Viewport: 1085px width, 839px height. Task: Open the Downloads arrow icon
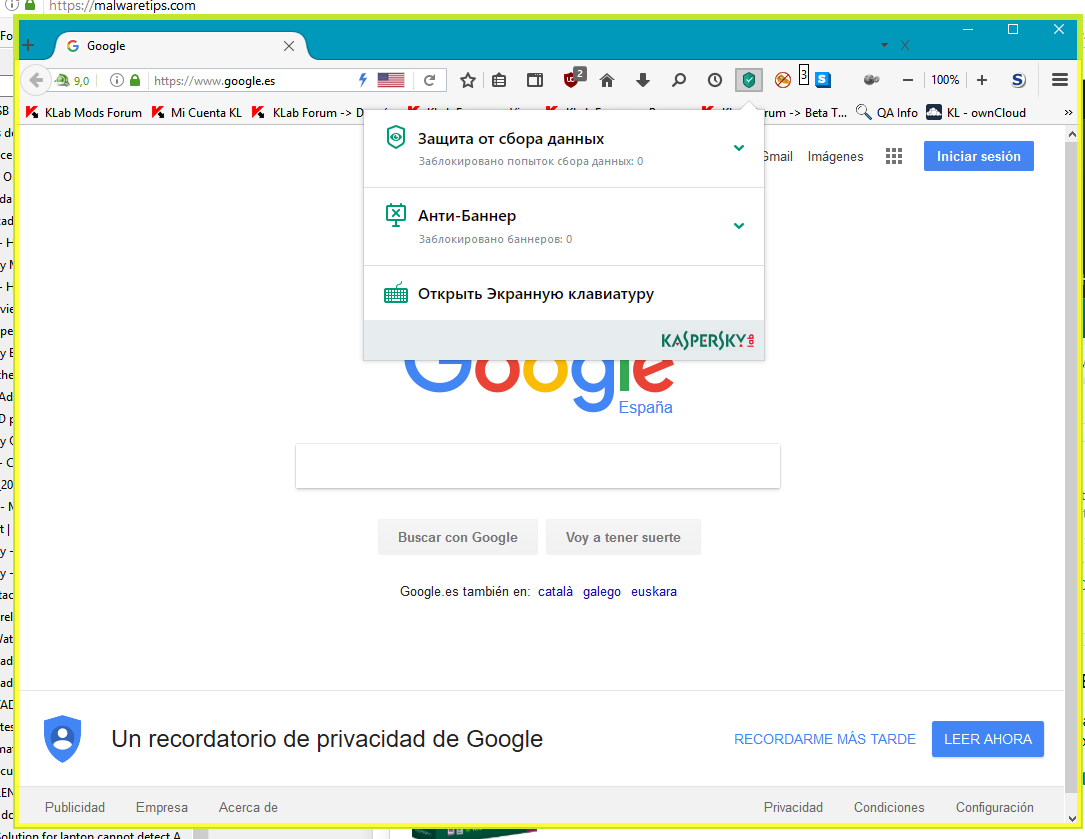click(x=643, y=80)
